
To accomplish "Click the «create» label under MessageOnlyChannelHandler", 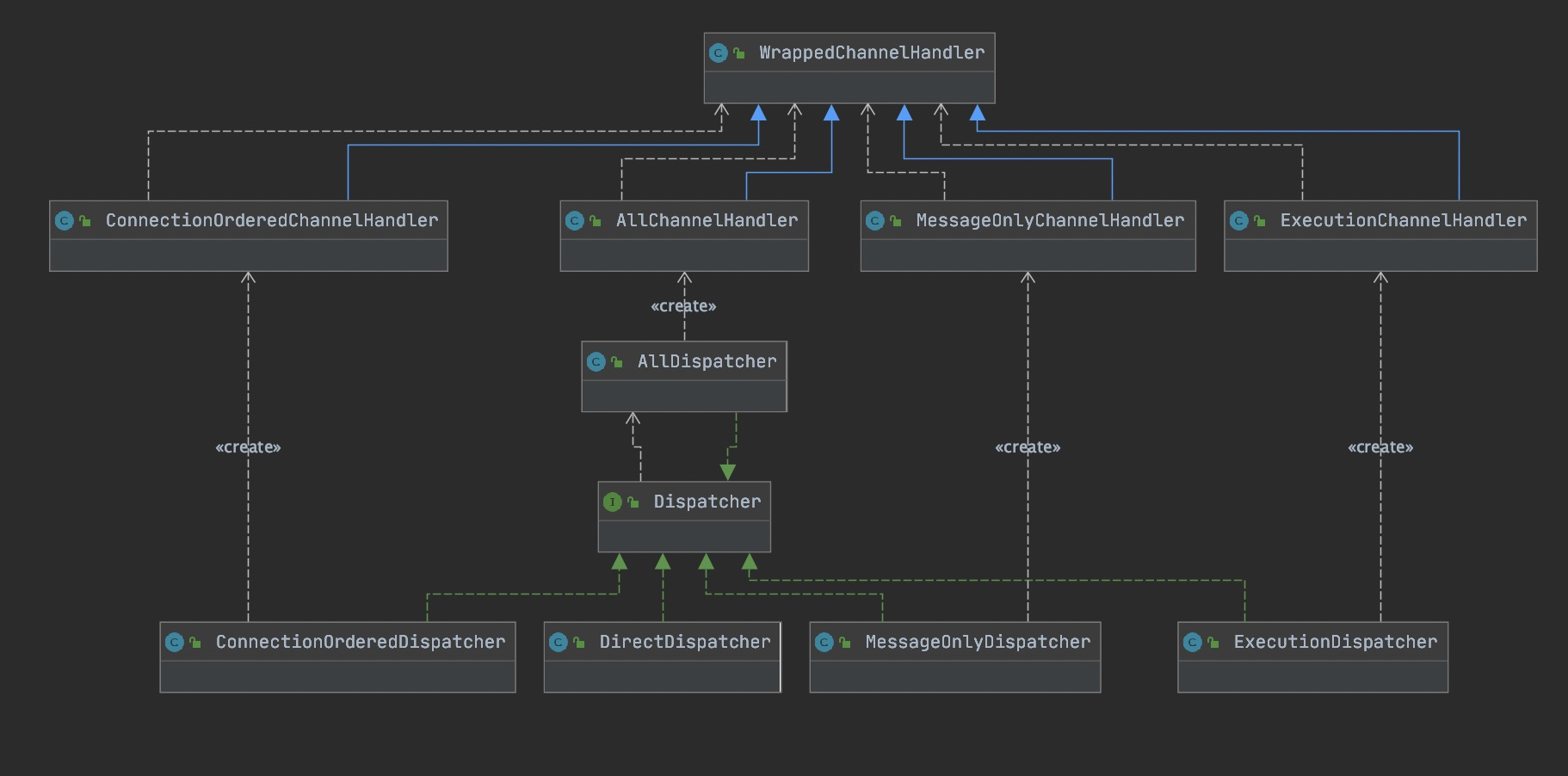I will click(x=1028, y=447).
